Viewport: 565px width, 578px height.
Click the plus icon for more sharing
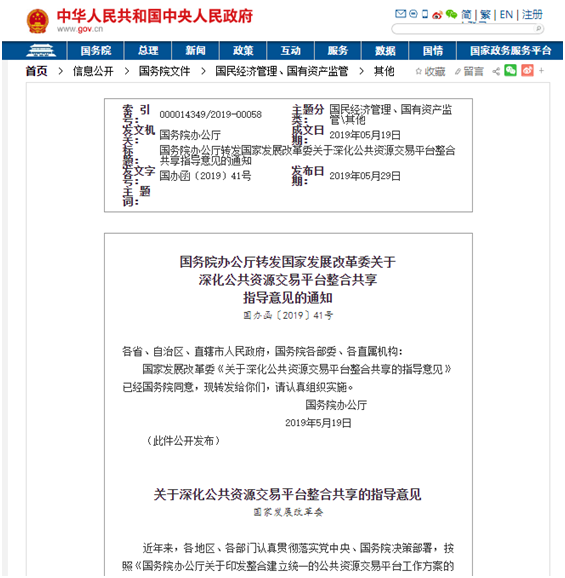pos(541,70)
